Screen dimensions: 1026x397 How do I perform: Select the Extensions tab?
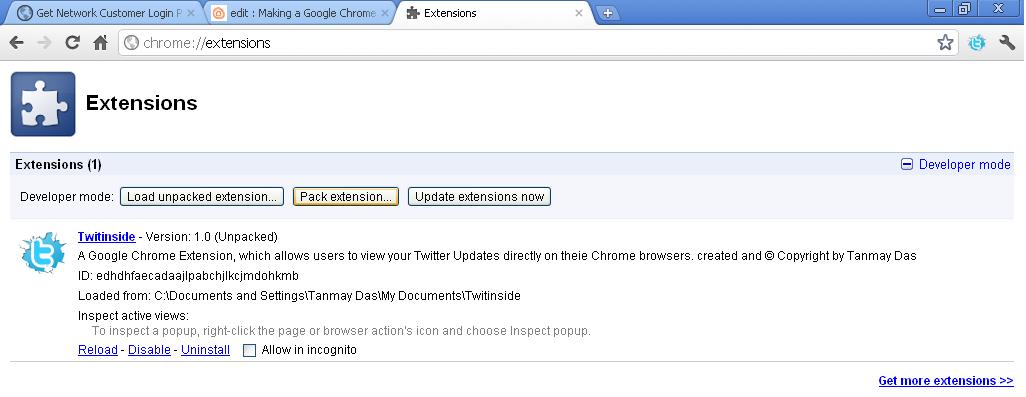(494, 13)
